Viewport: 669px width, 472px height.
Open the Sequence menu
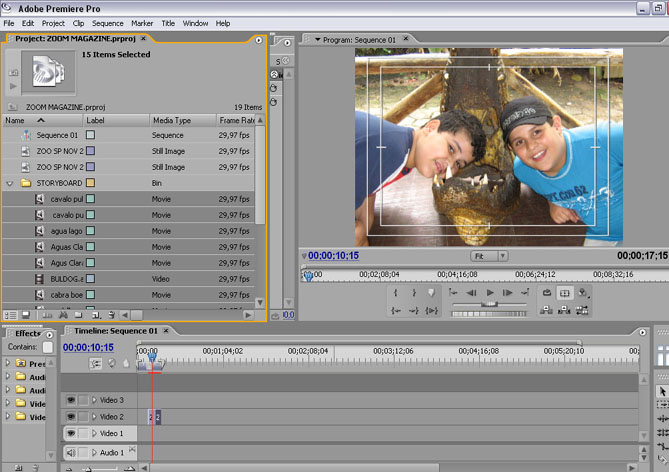(x=107, y=23)
